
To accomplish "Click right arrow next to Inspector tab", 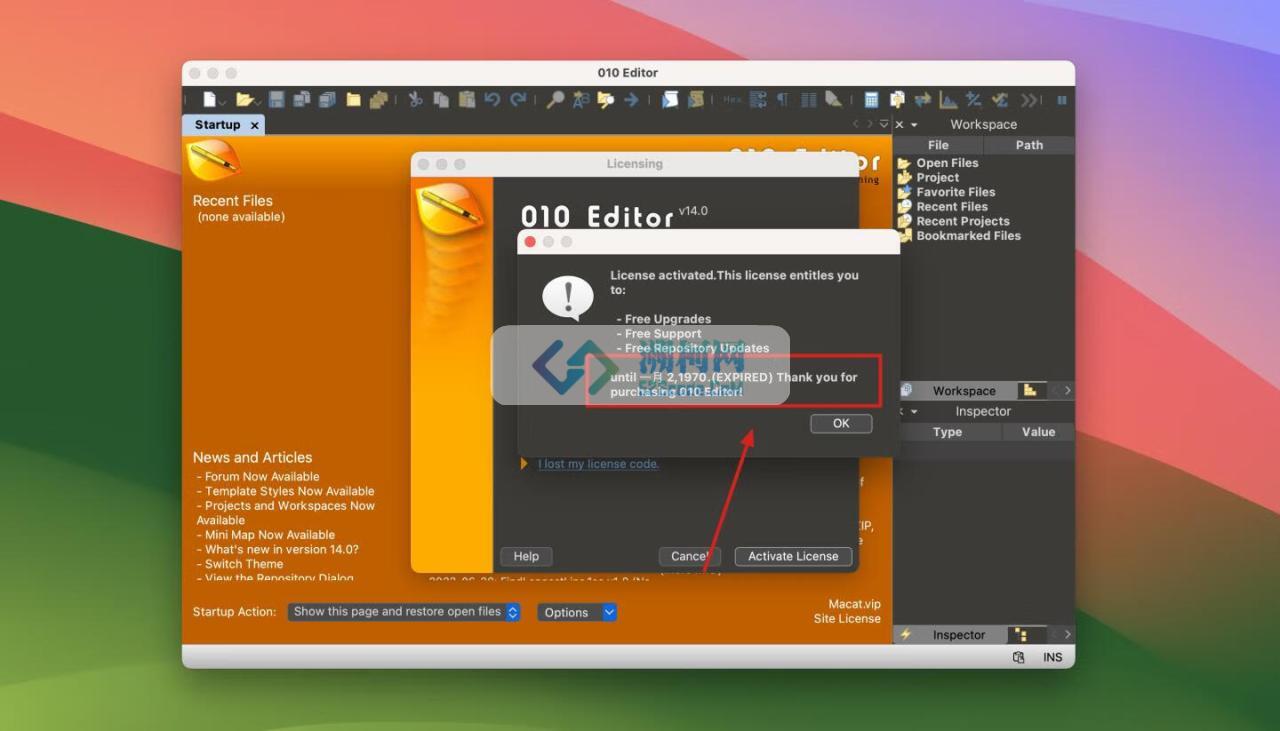I will (1067, 635).
